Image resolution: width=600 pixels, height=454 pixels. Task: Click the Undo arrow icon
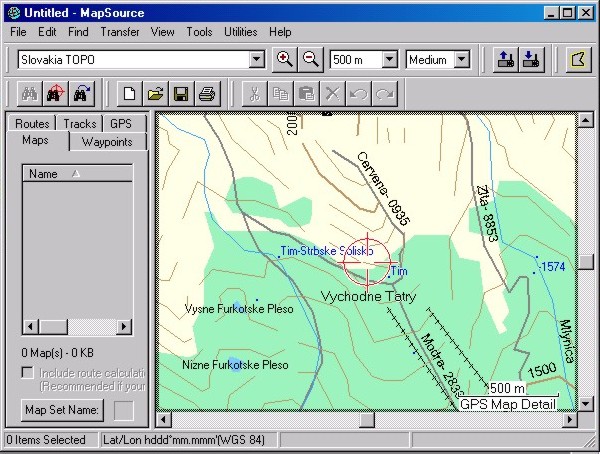[x=359, y=93]
